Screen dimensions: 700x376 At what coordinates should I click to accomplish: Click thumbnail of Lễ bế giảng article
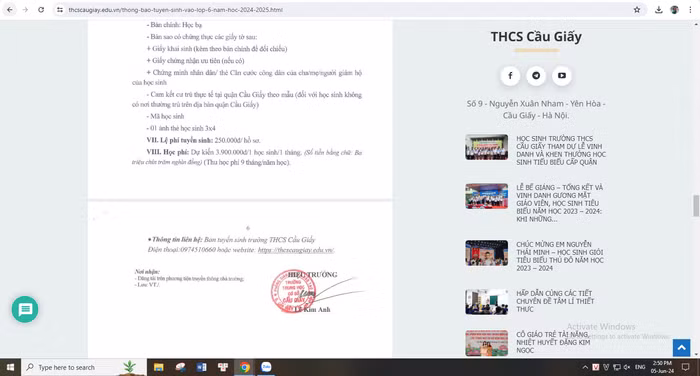pos(486,196)
